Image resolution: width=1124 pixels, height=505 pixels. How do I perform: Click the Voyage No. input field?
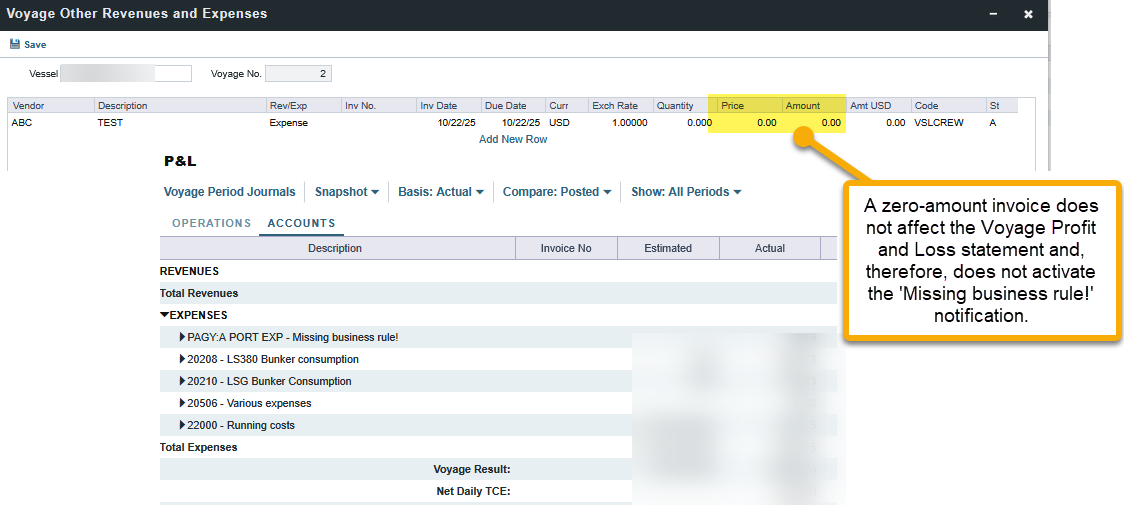[x=298, y=74]
